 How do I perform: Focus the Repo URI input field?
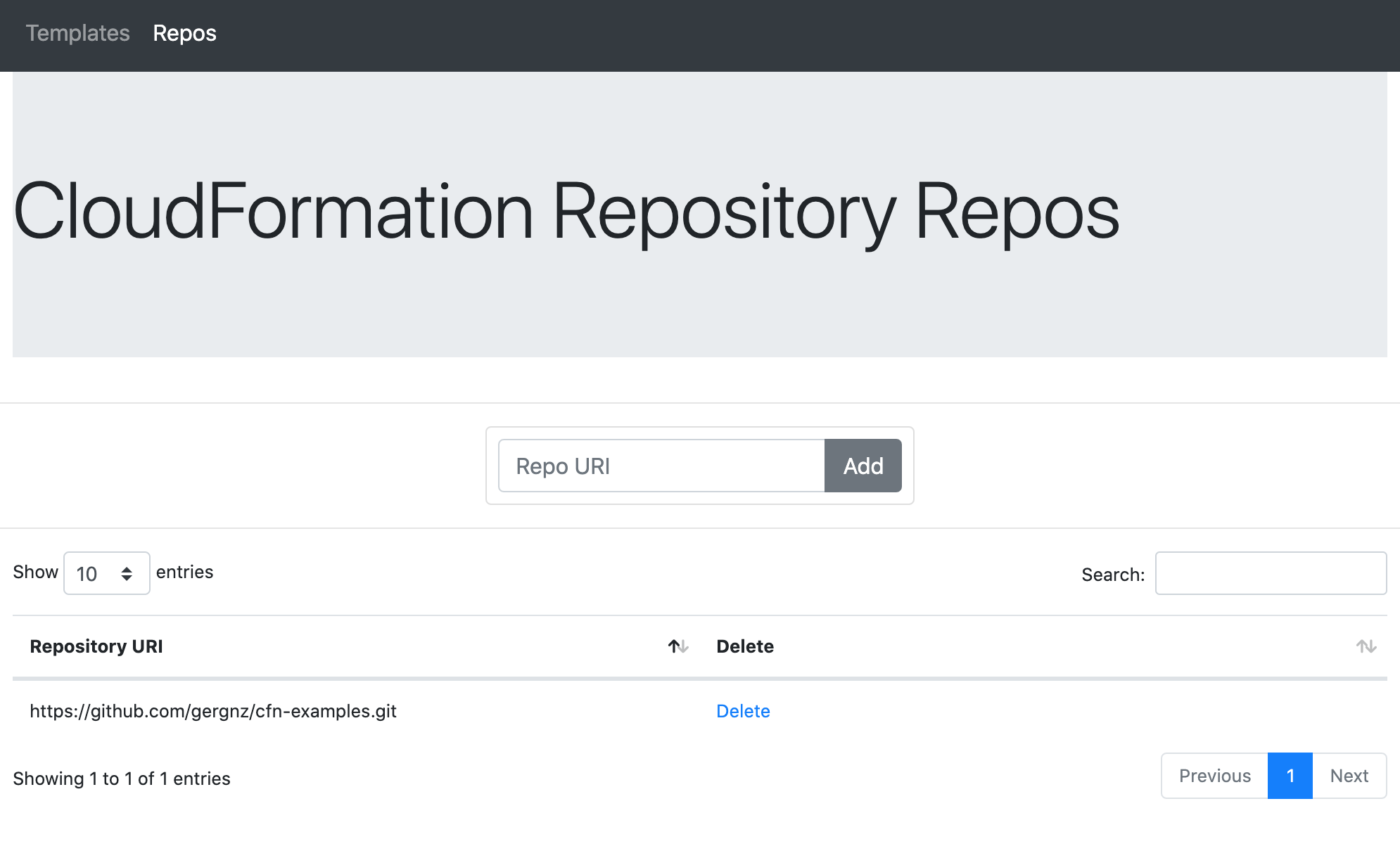661,466
